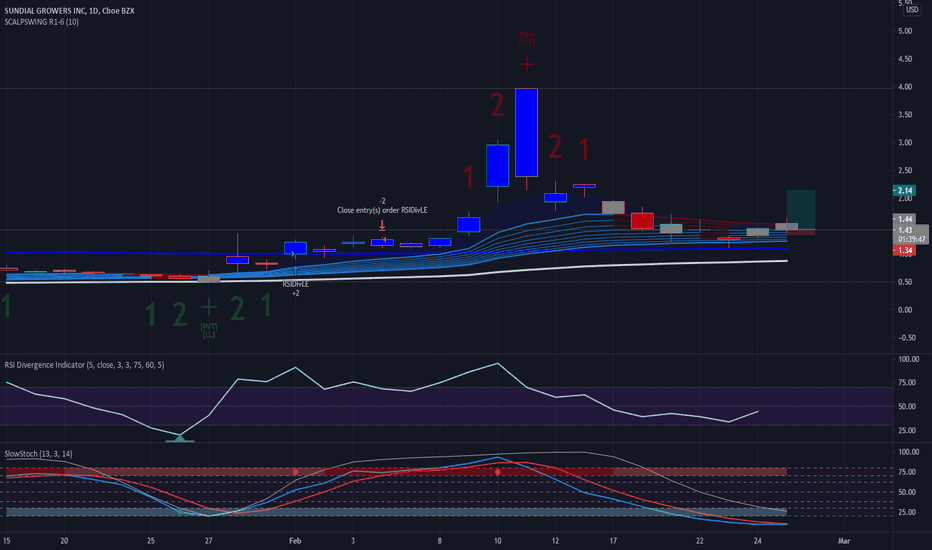The image size is (932, 550).
Task: Click date 15 on time axis
Action: 7,540
